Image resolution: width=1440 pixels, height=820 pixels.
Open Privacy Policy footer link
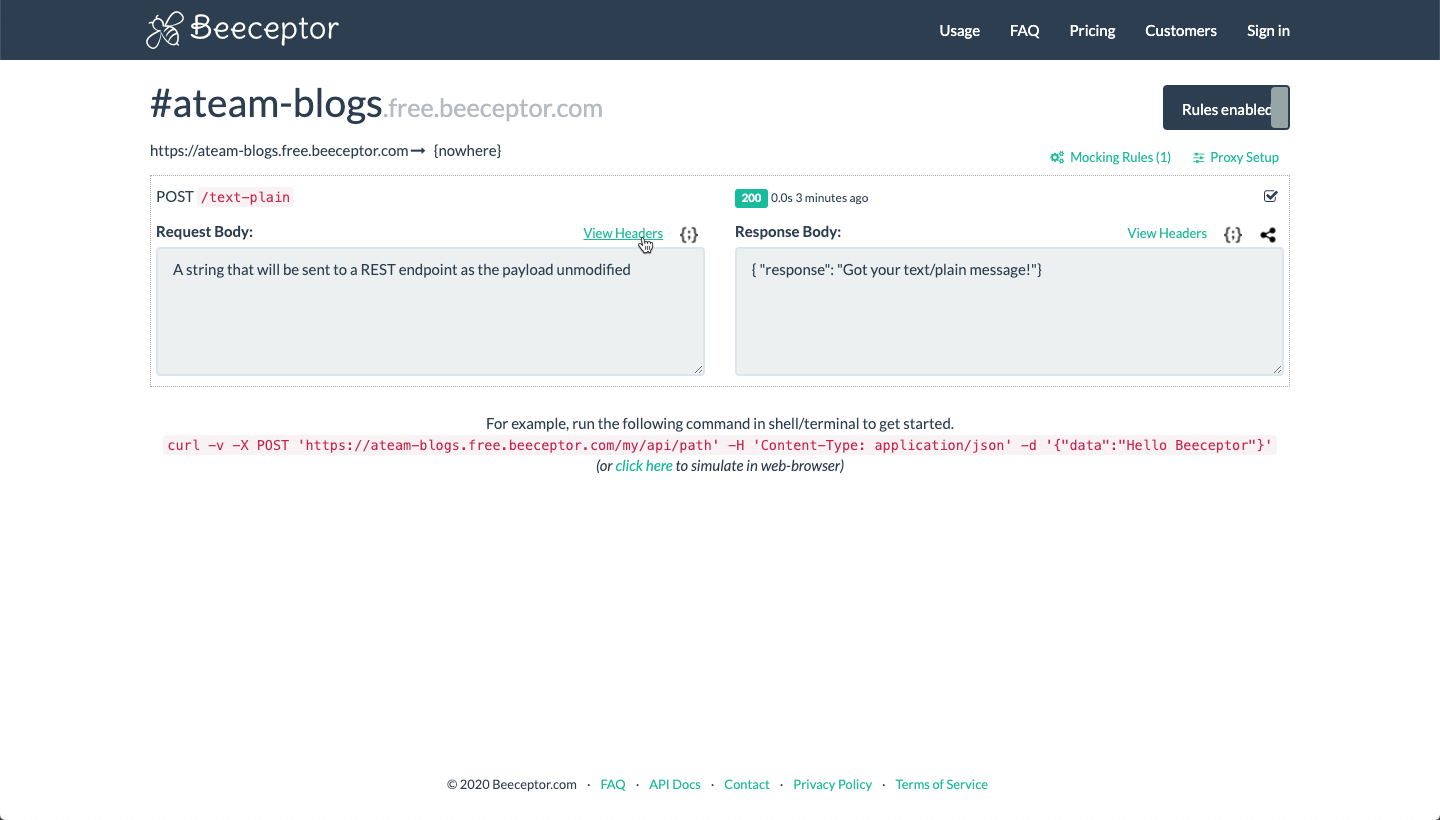click(x=833, y=785)
